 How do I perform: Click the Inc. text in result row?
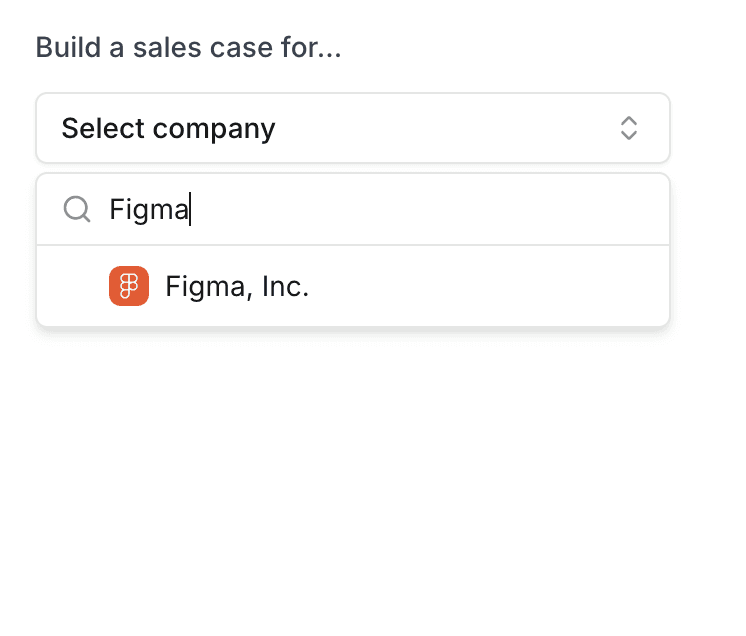[x=285, y=287]
